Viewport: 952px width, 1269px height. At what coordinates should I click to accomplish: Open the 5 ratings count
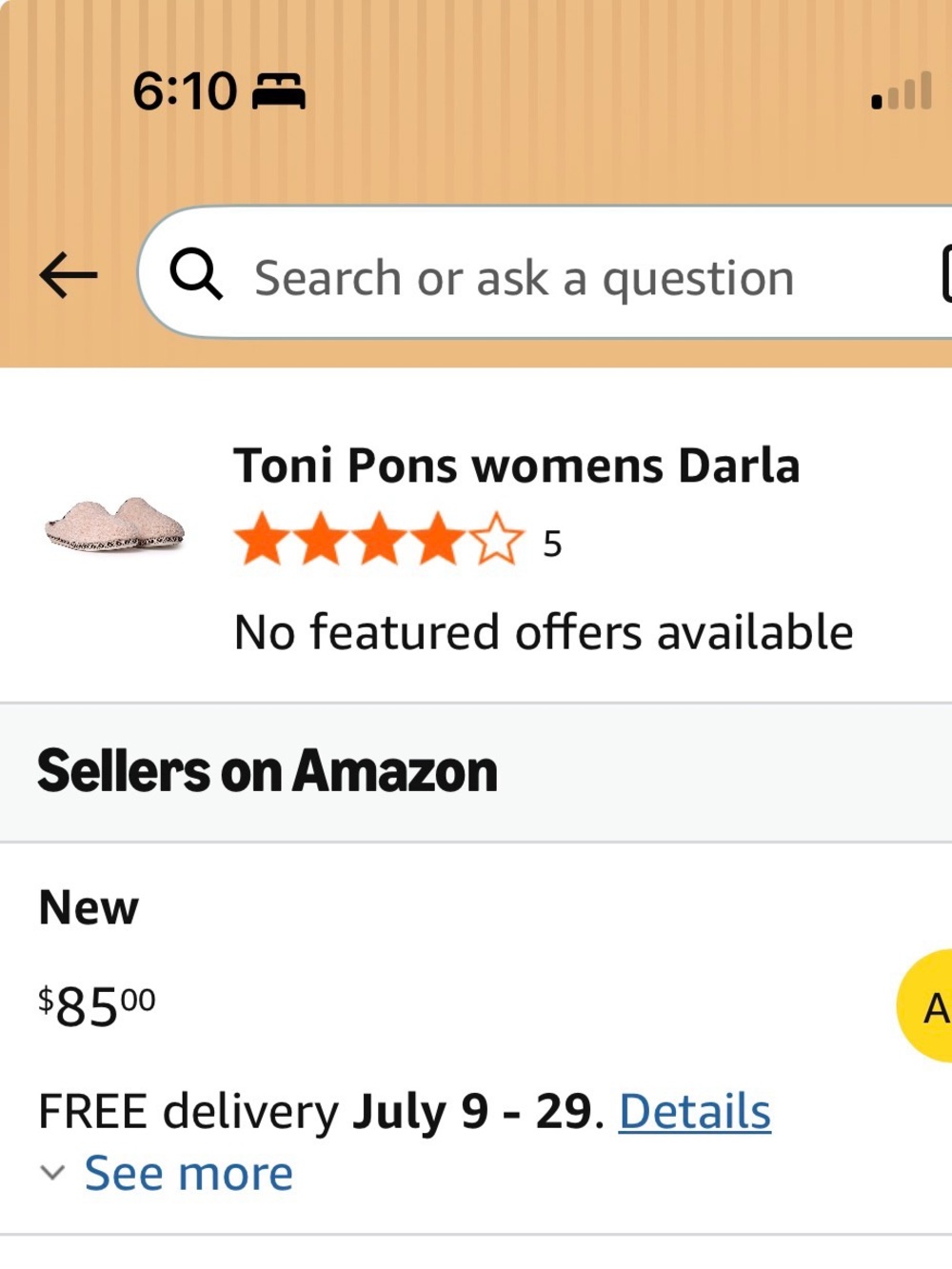click(552, 545)
